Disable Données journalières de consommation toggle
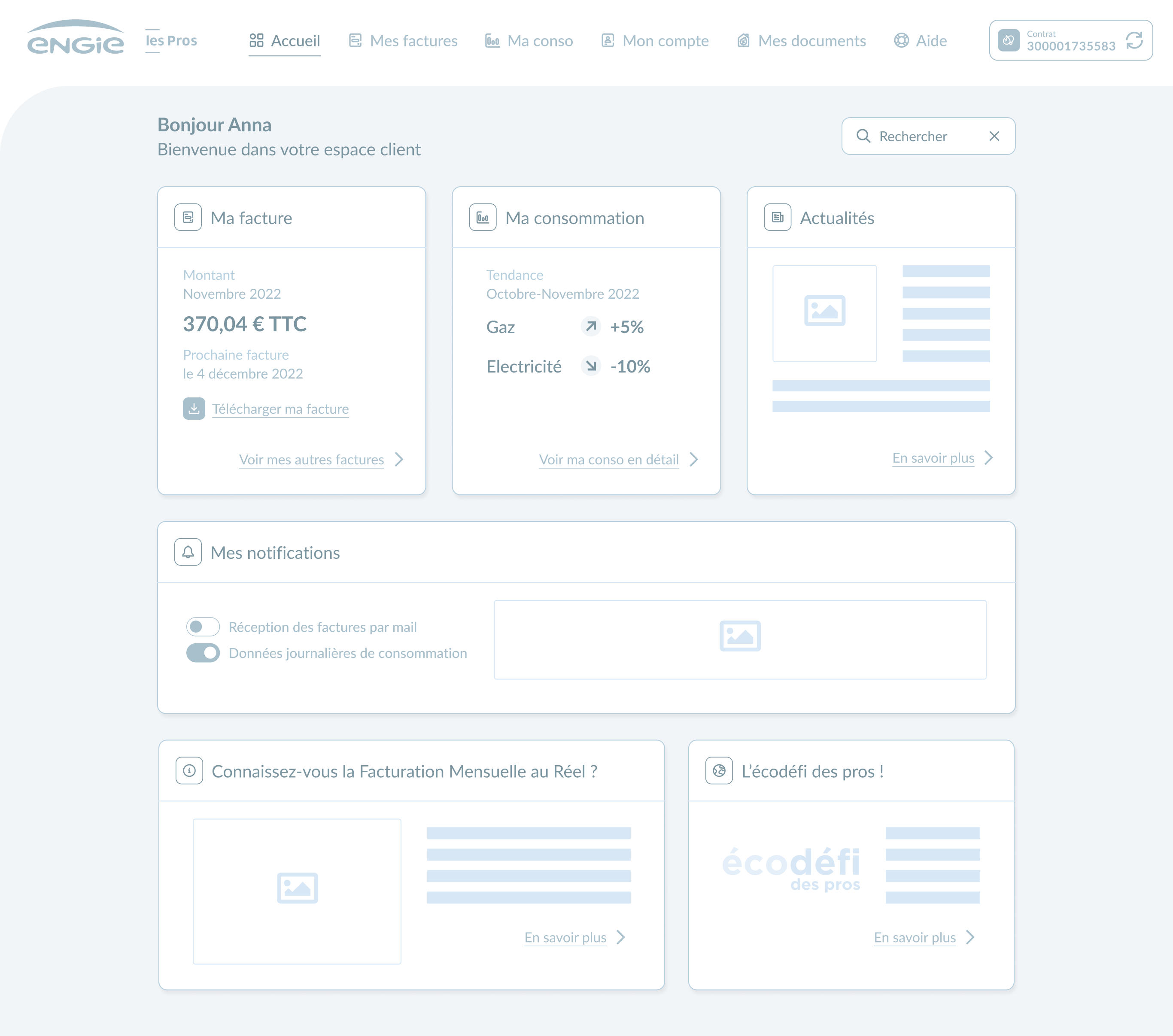Viewport: 1173px width, 1036px height. point(203,652)
